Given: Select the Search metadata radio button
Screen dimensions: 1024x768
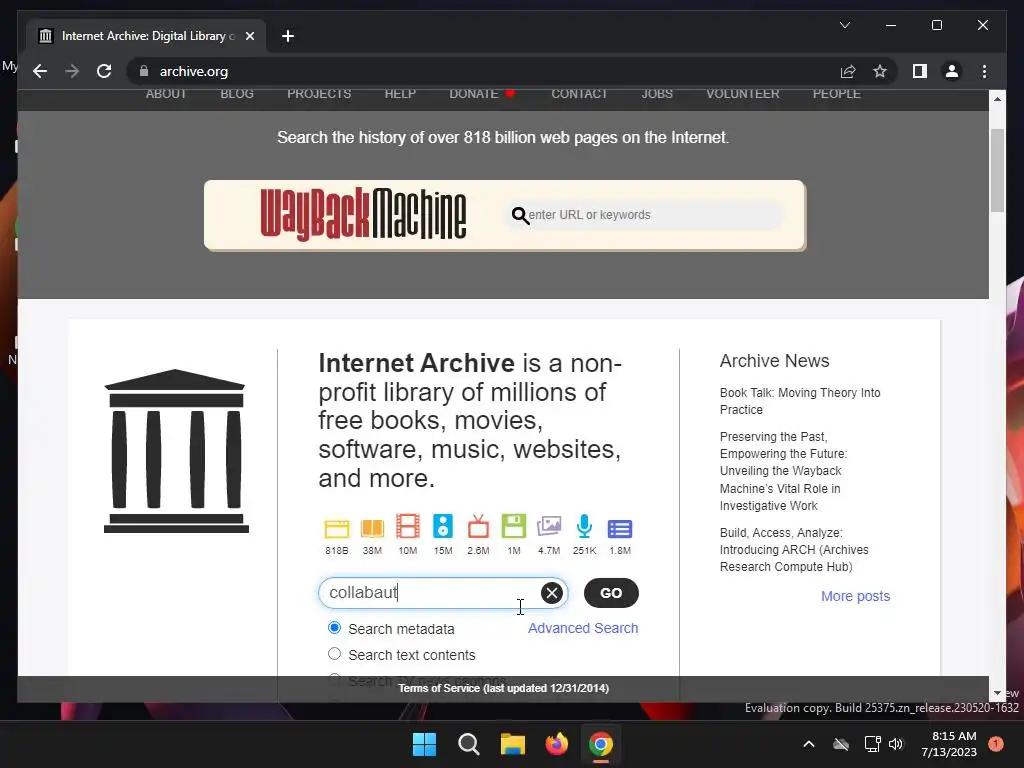Looking at the screenshot, I should [334, 628].
